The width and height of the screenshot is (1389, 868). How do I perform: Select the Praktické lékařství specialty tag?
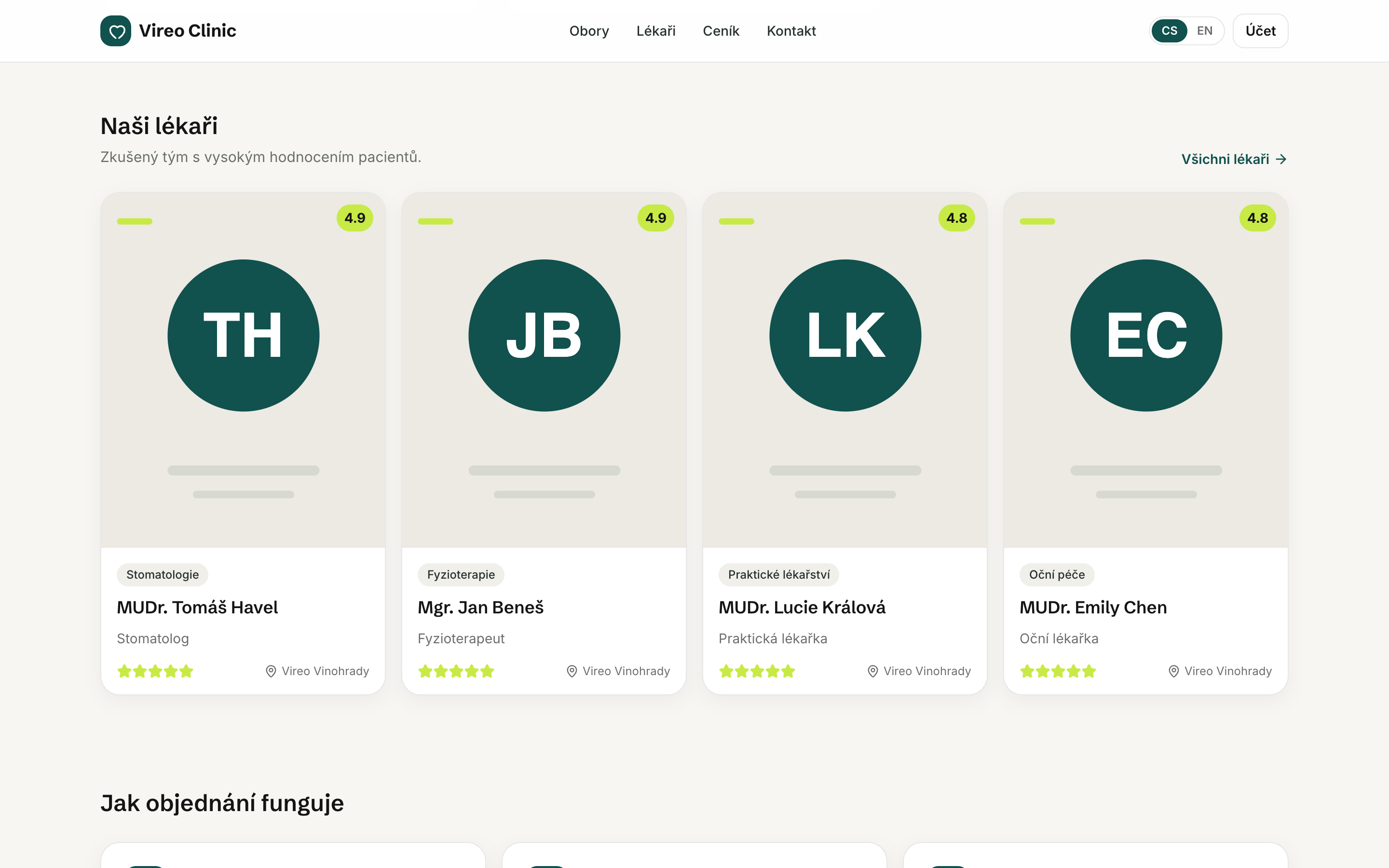pos(779,575)
